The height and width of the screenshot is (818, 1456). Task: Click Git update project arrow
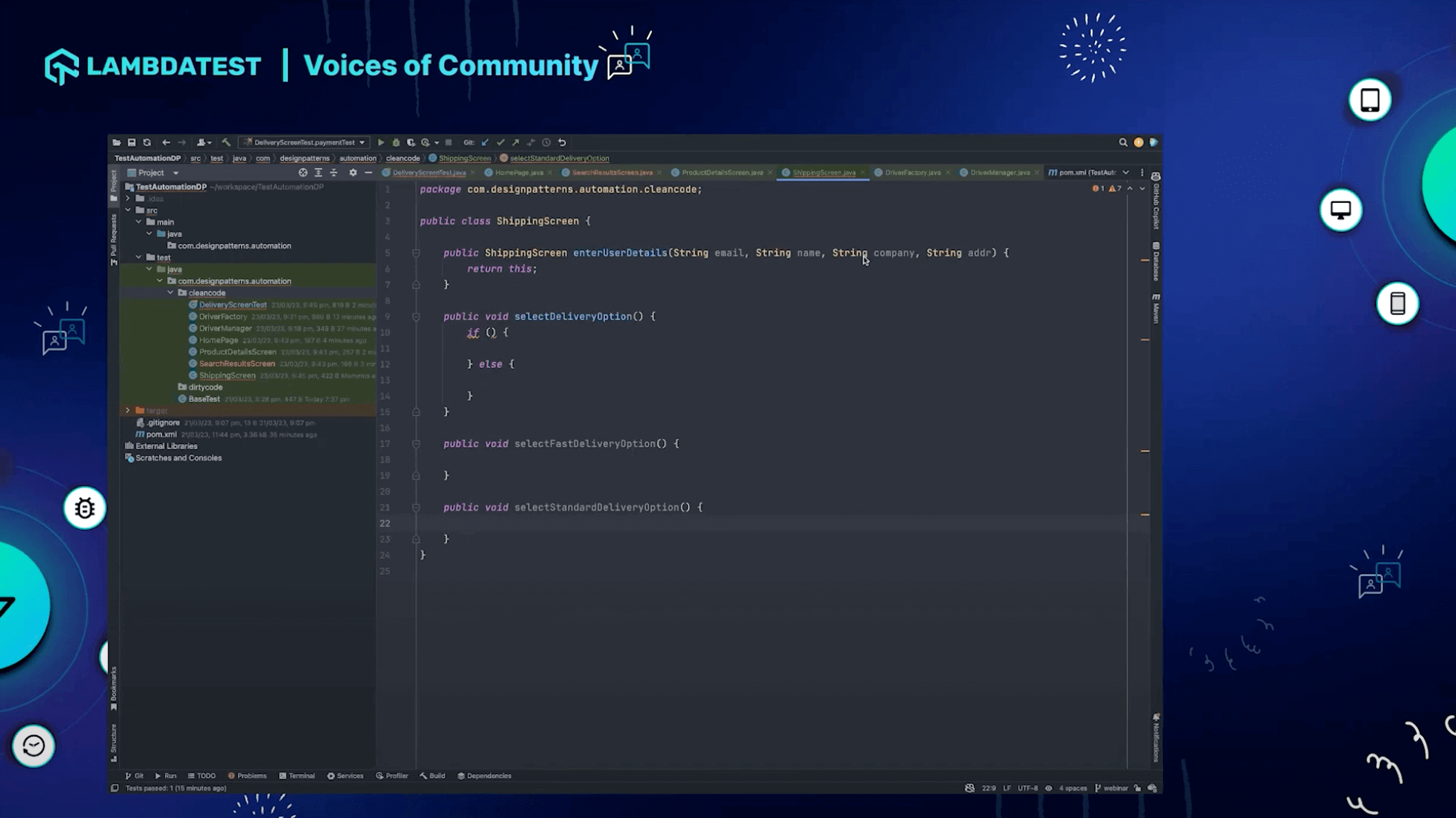485,143
